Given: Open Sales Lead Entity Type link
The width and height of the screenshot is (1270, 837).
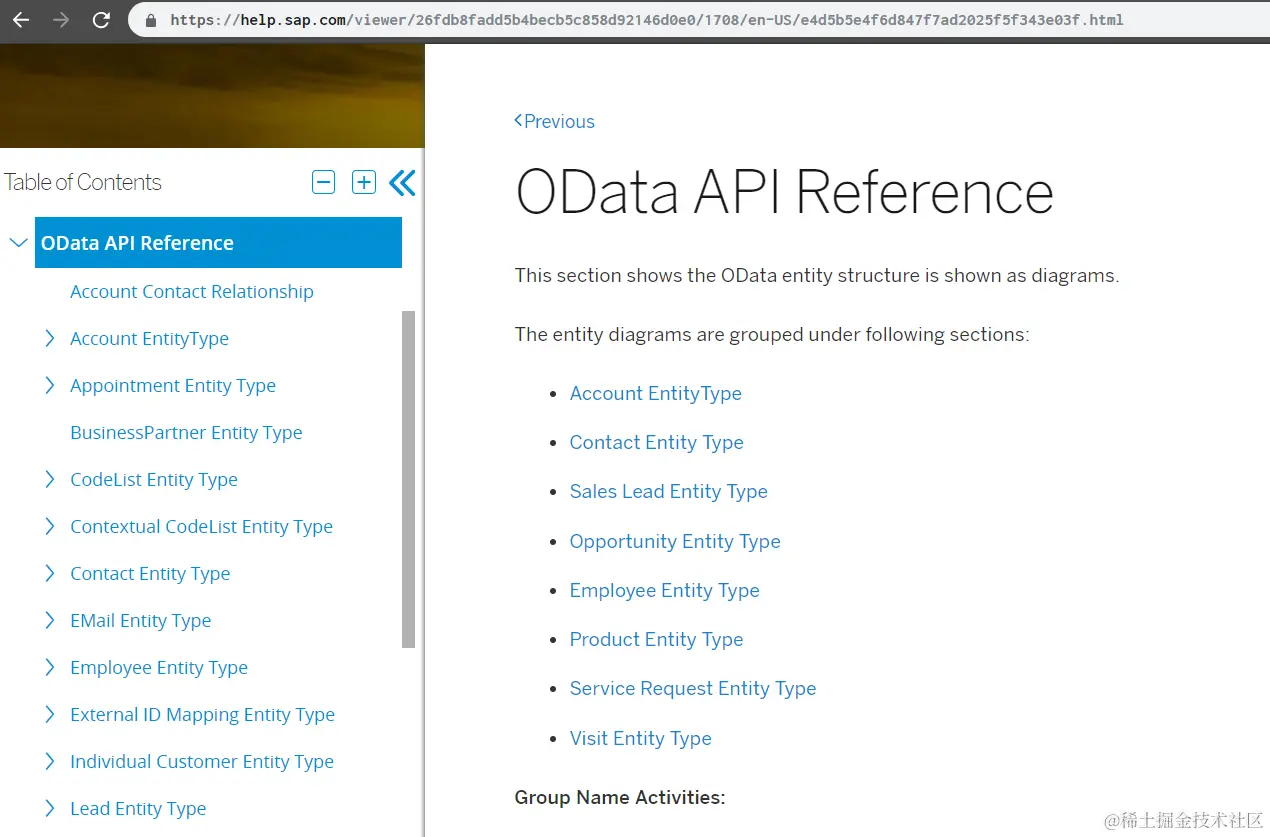Looking at the screenshot, I should click(x=668, y=492).
